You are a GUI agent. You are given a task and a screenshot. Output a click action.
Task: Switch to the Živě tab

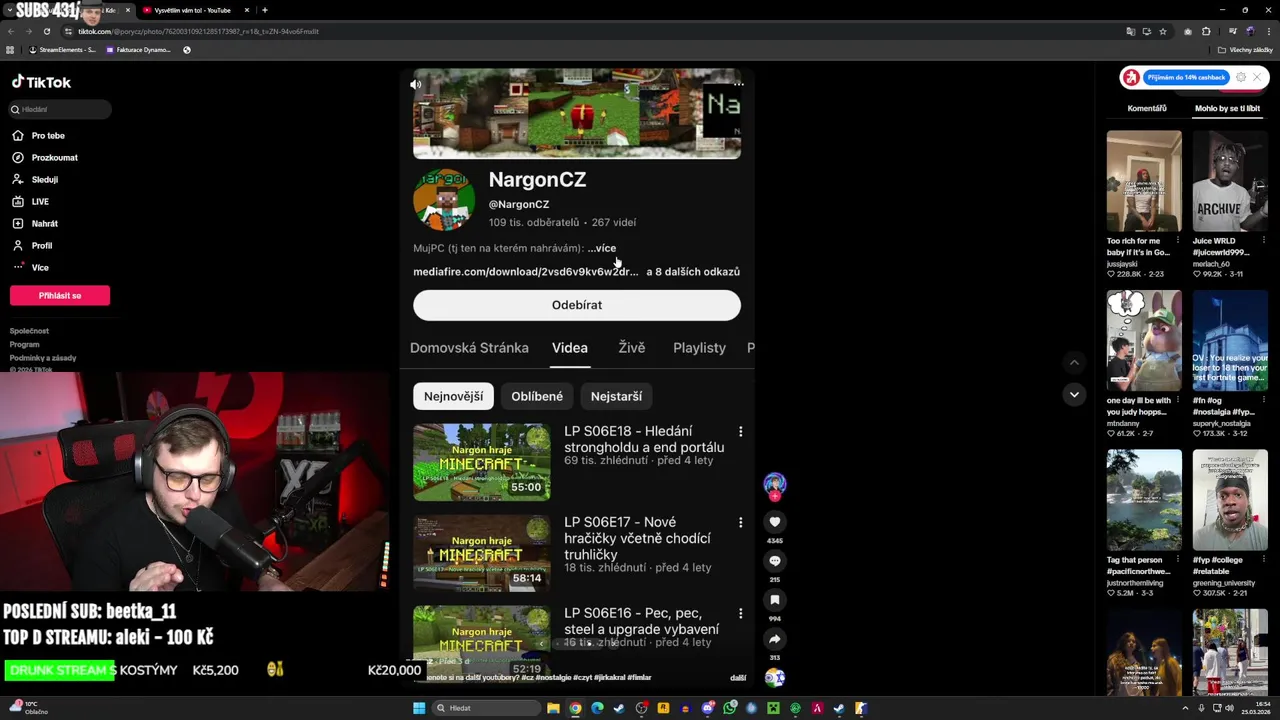coord(632,348)
